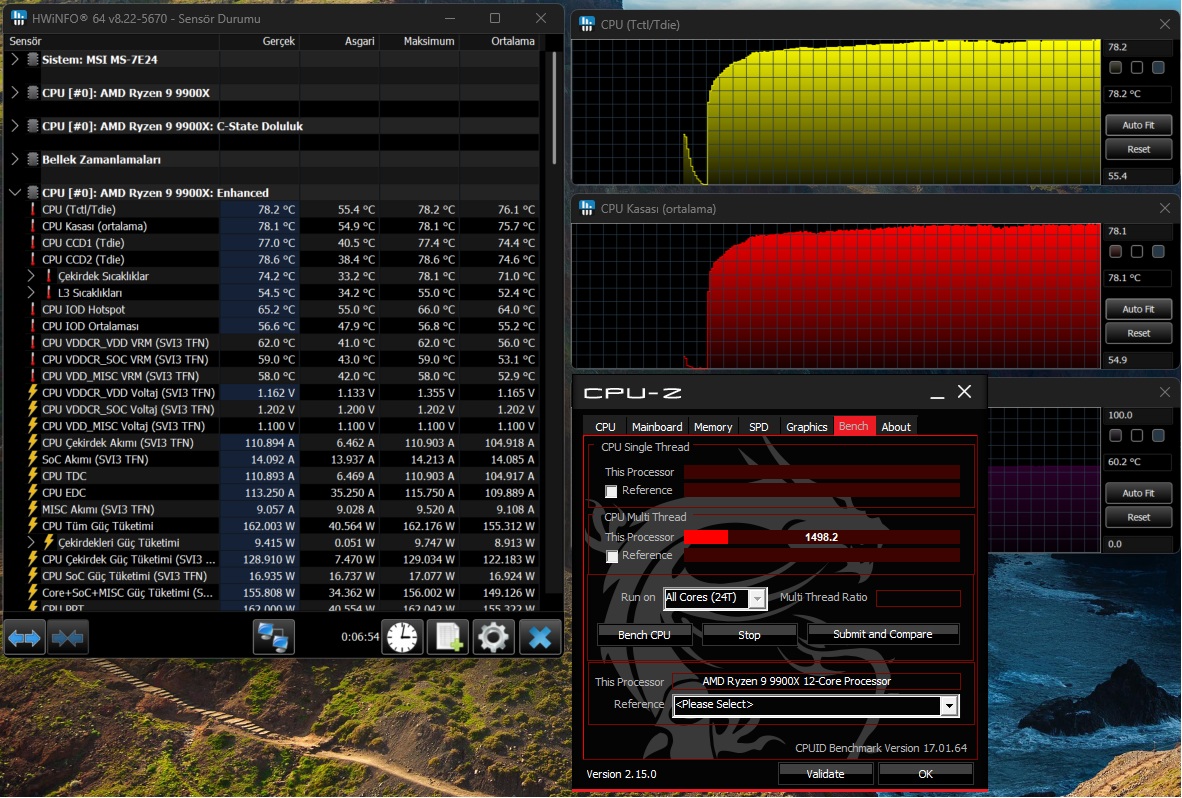This screenshot has width=1182, height=798.
Task: Click the Maksimum column header in HWiNFO
Action: click(429, 41)
